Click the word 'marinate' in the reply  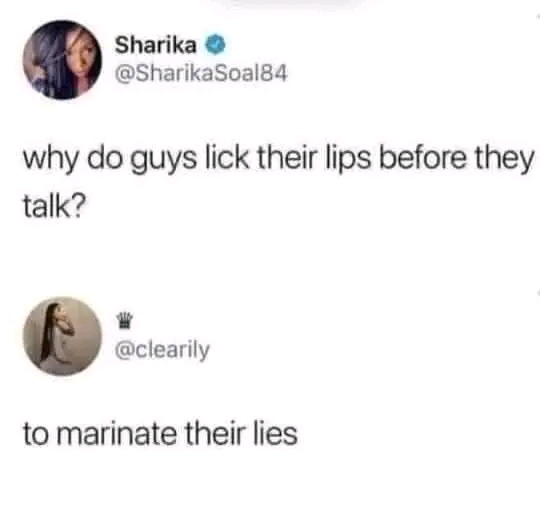click(118, 433)
